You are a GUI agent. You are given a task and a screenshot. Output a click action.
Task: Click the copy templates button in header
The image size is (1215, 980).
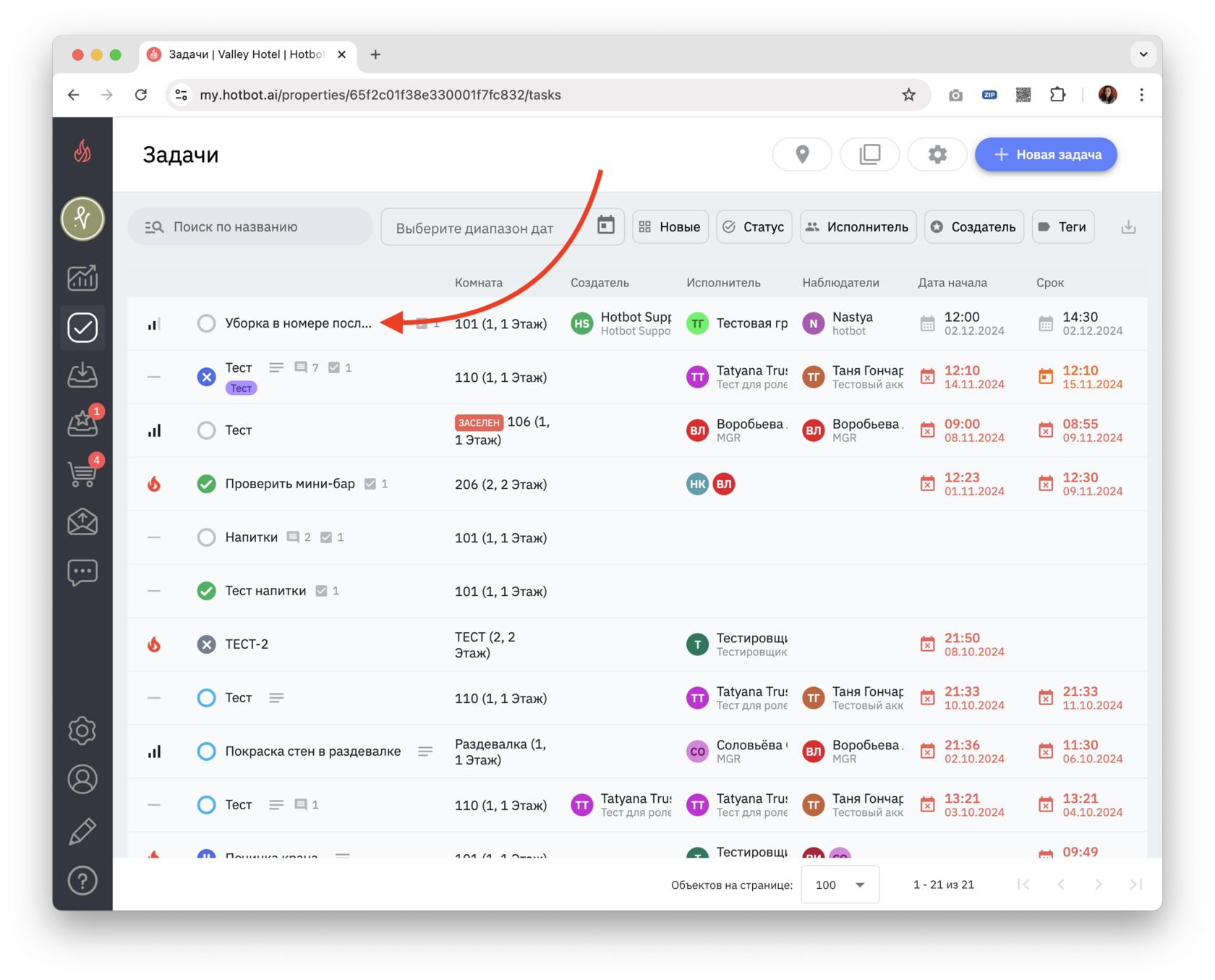870,154
